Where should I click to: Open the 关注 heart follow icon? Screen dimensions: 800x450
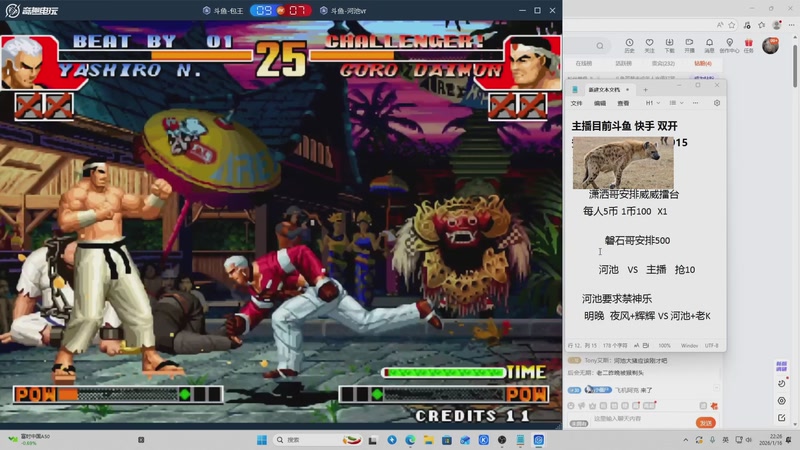tap(649, 45)
